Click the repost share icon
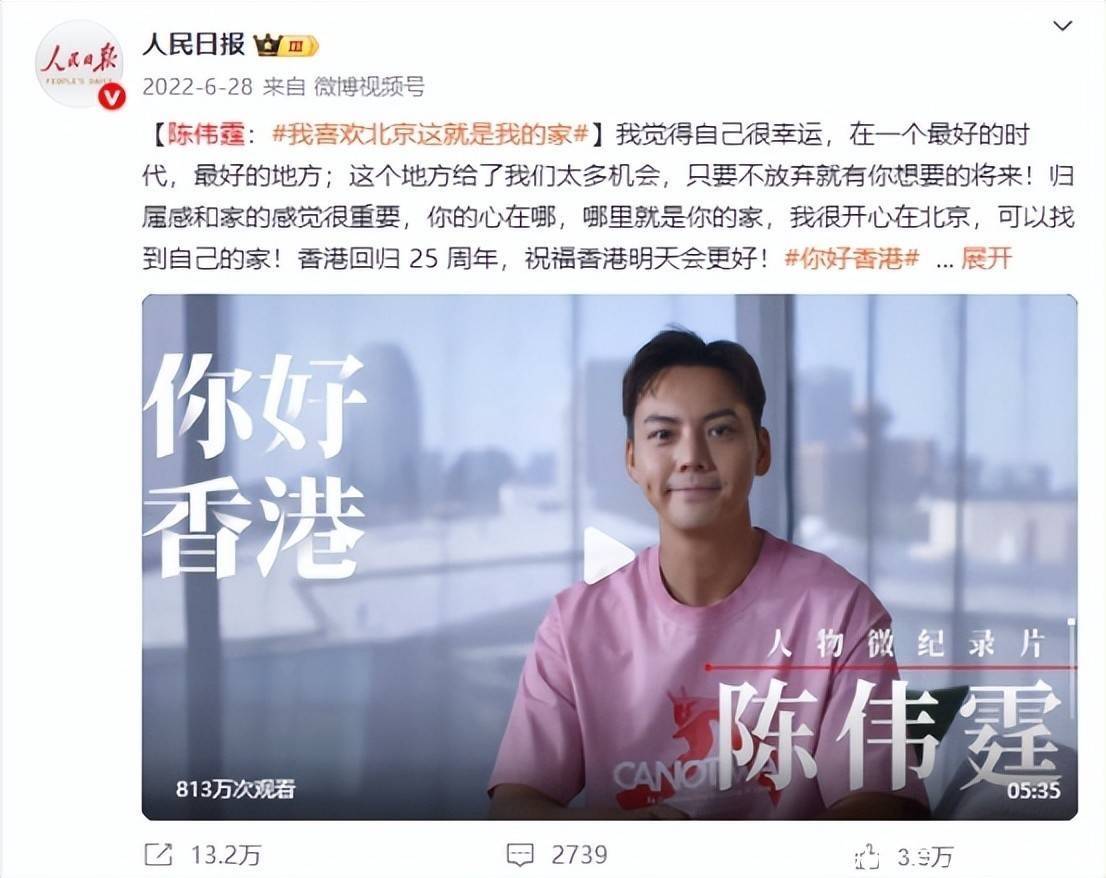1106x878 pixels. (x=158, y=855)
